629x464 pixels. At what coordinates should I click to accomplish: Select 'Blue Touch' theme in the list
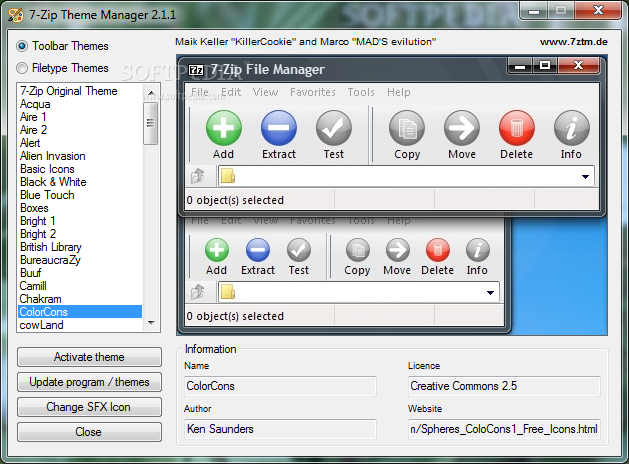[80, 195]
